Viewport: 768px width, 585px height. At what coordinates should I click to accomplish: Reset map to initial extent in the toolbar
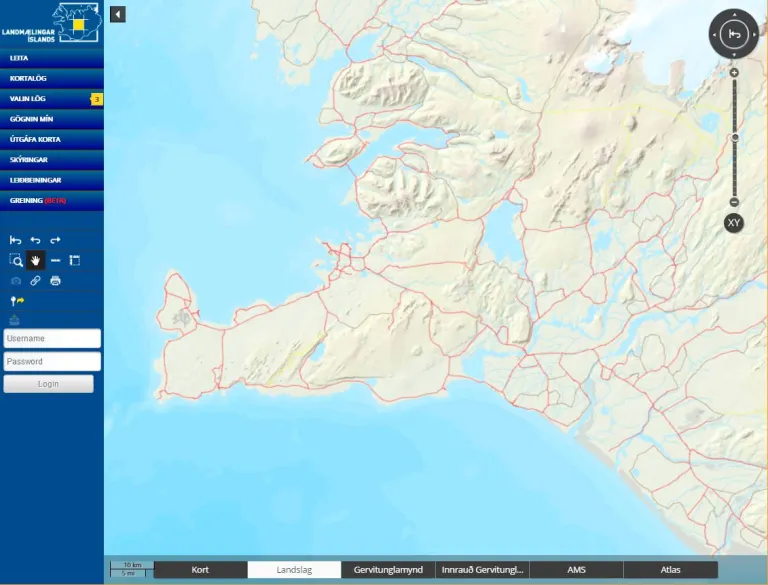15,240
